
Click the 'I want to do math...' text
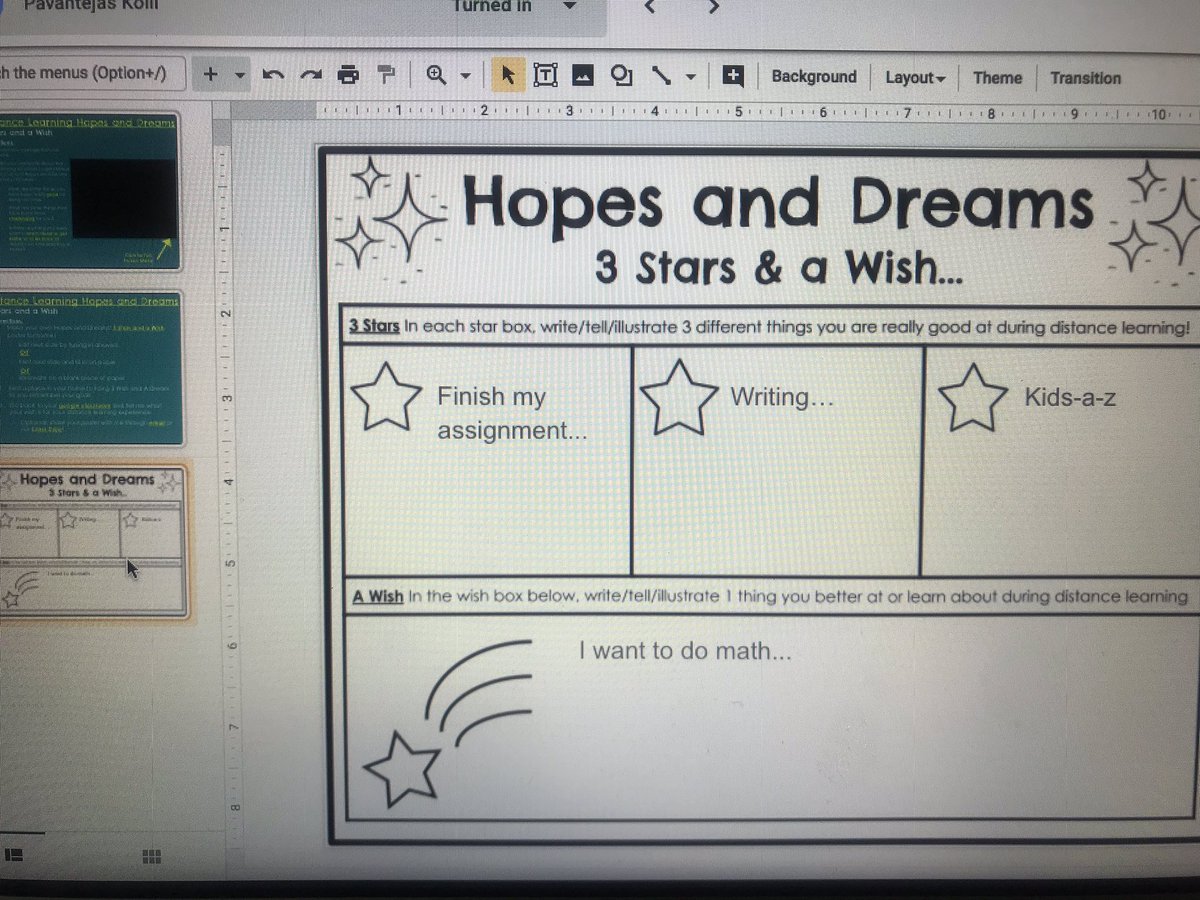tap(686, 652)
